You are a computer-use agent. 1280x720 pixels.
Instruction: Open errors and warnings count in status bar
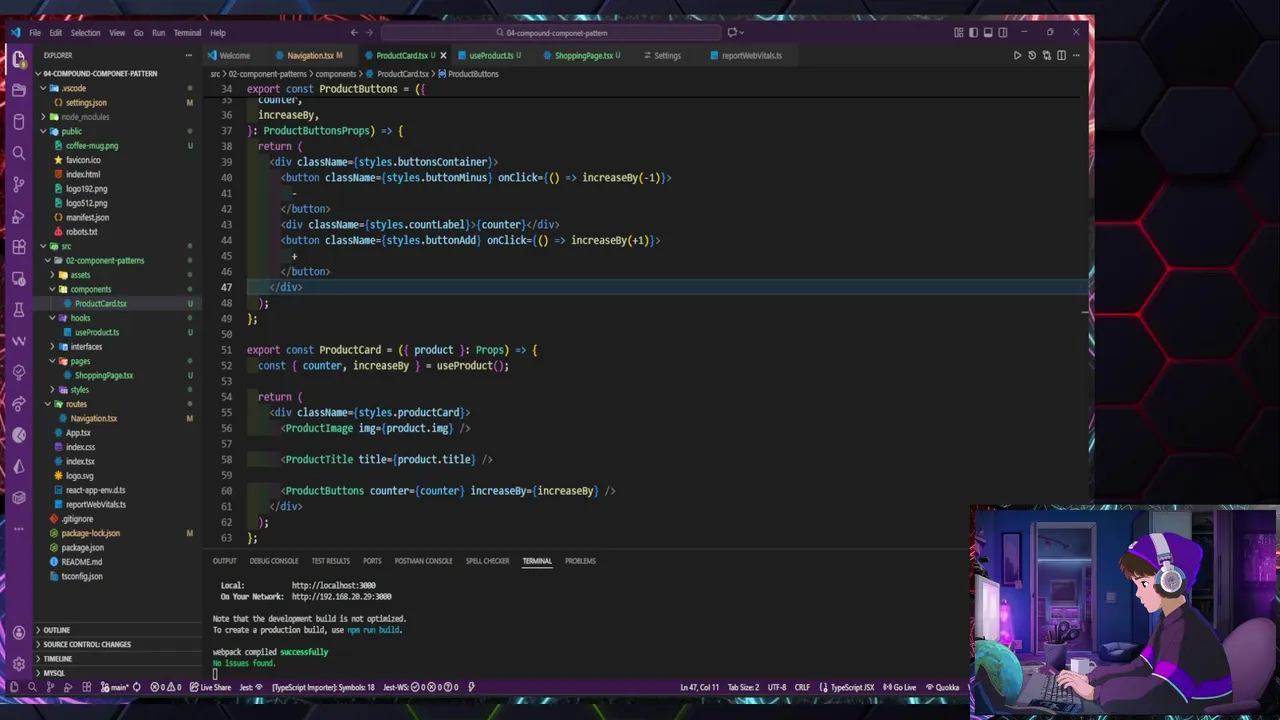click(165, 687)
